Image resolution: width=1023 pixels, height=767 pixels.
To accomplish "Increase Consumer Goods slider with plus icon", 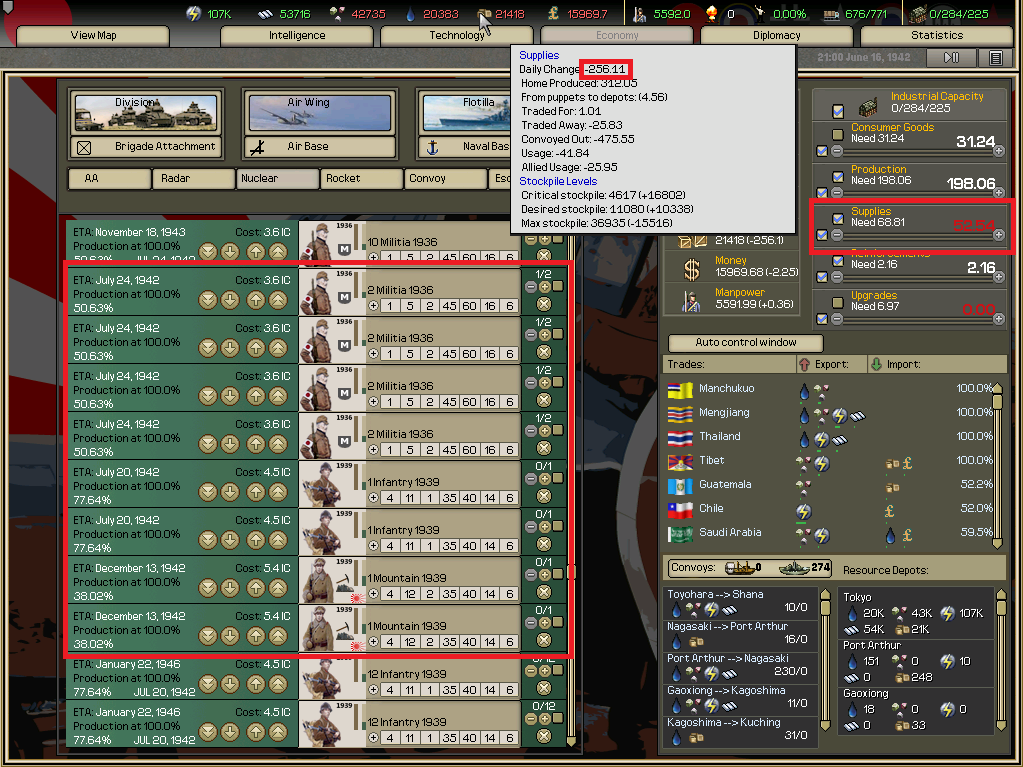I will tap(999, 151).
